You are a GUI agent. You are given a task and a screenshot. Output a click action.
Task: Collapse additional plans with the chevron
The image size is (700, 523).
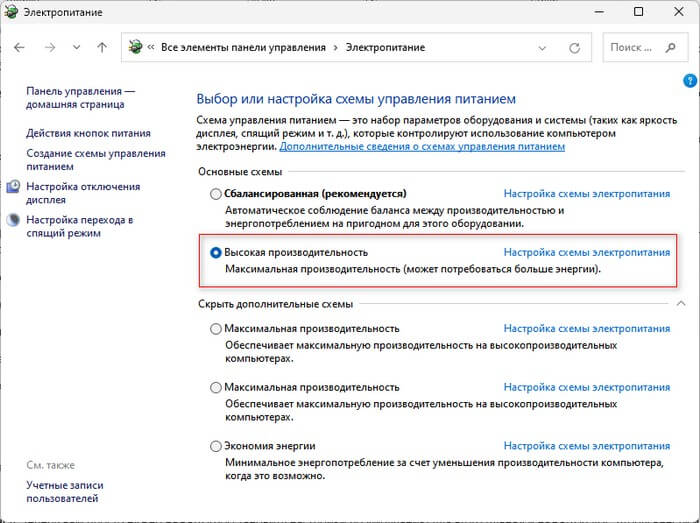click(x=681, y=303)
